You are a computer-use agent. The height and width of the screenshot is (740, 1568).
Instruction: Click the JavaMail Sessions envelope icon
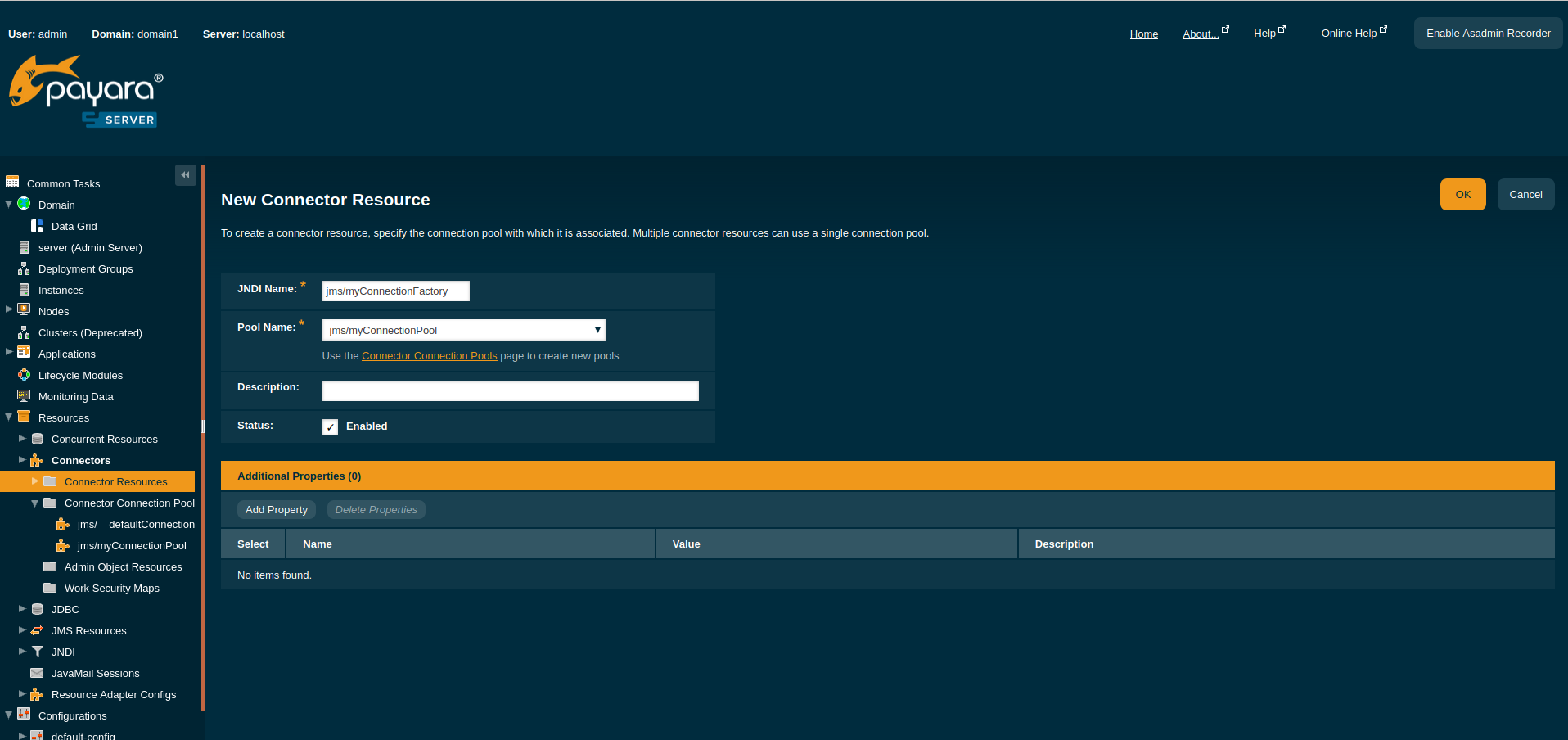point(37,673)
